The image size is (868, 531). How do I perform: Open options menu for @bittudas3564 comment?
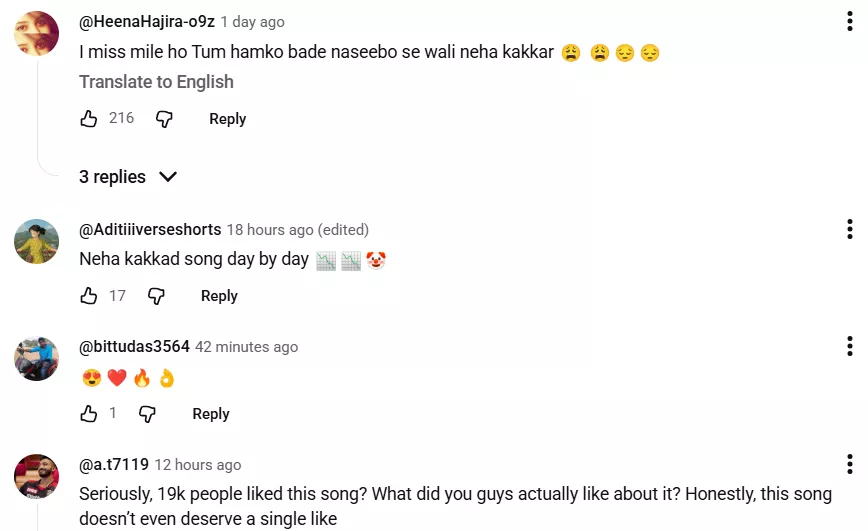point(849,347)
